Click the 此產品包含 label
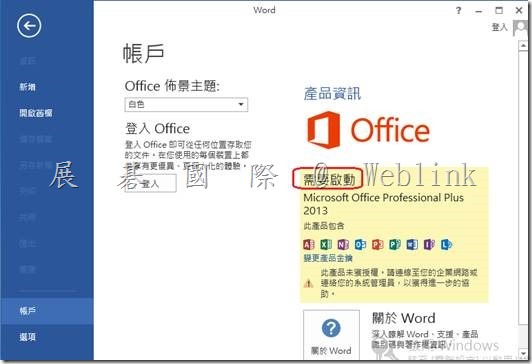The width and height of the screenshot is (532, 364). point(324,226)
